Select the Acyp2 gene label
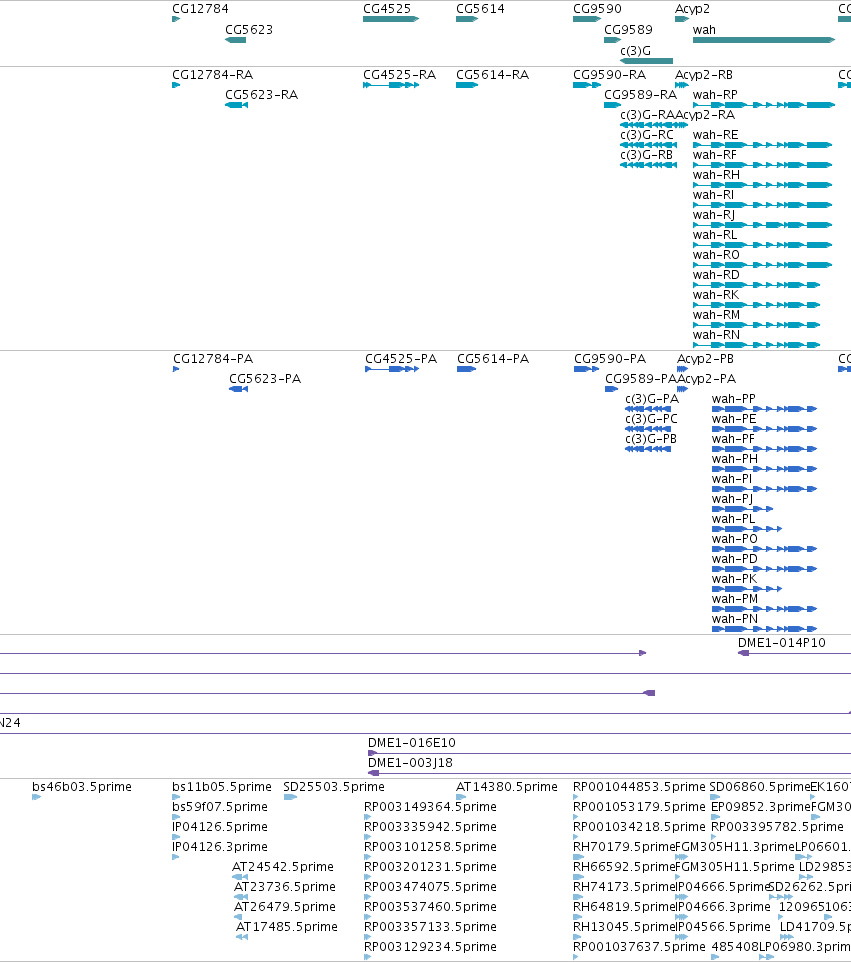The height and width of the screenshot is (962, 851). click(x=692, y=9)
